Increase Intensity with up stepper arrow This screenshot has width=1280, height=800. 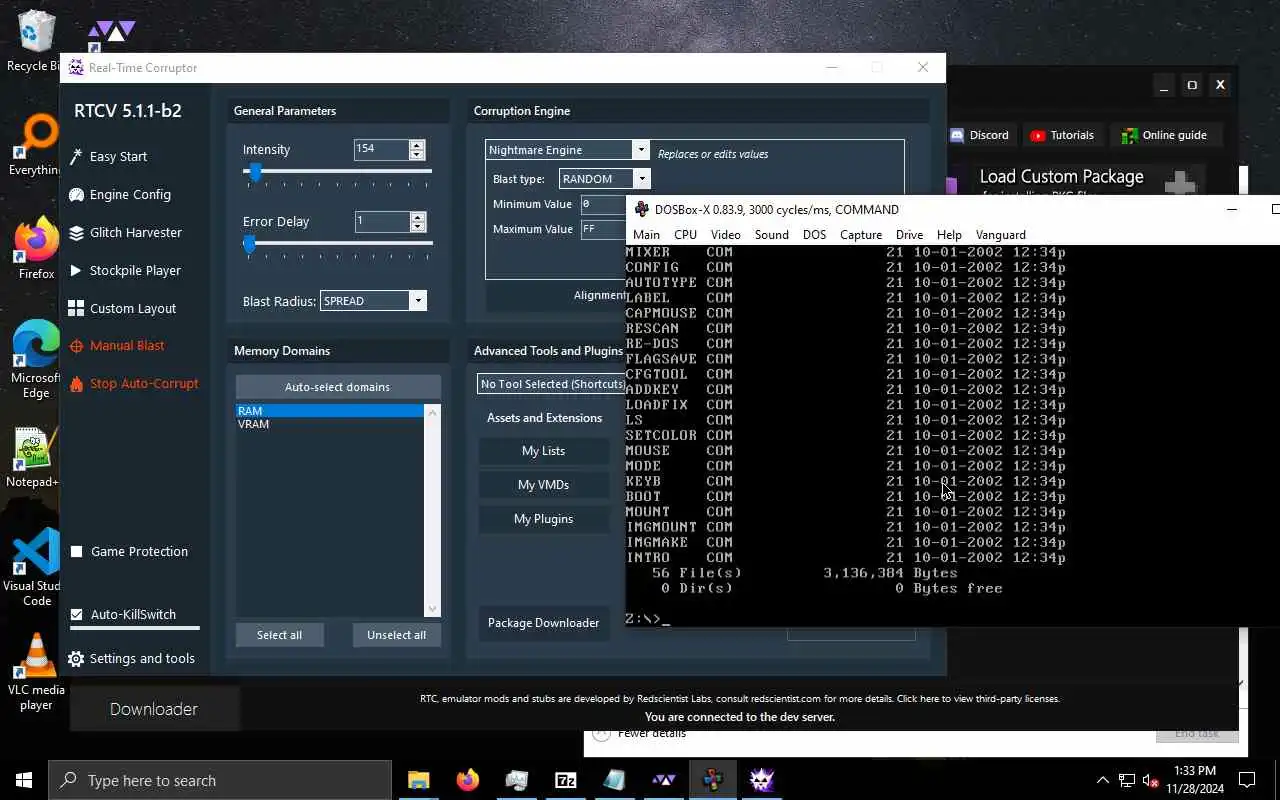point(417,144)
